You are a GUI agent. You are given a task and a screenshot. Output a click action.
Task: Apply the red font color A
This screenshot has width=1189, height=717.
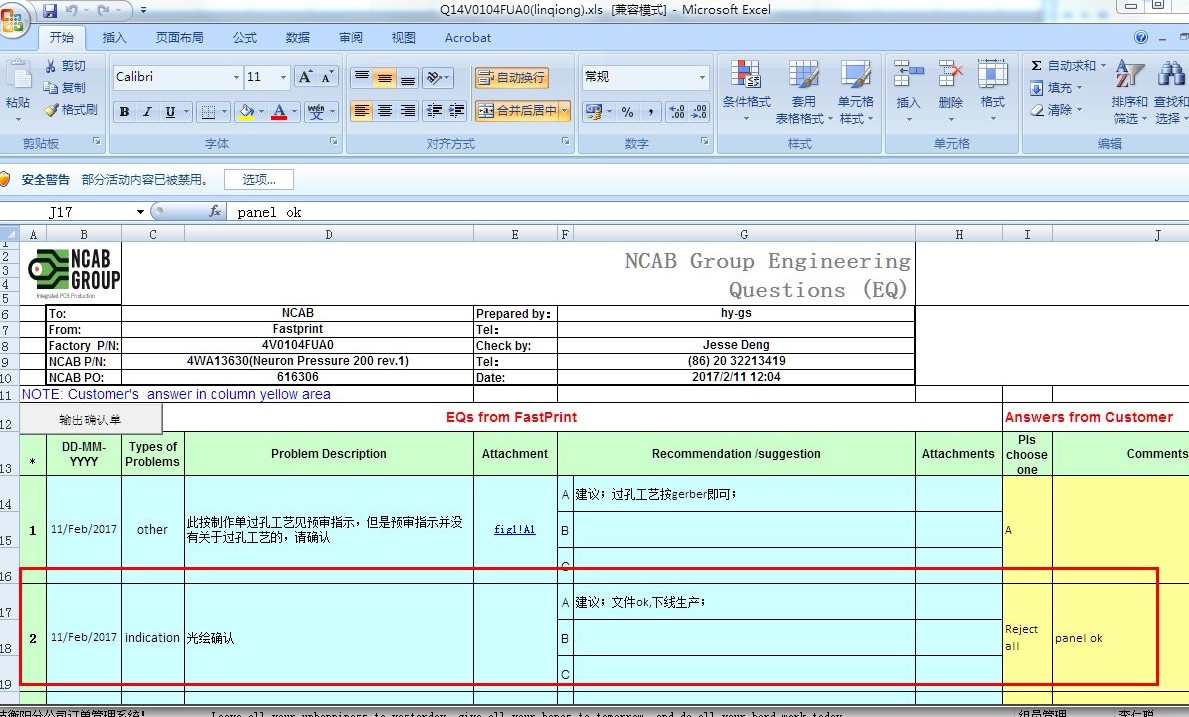(279, 112)
